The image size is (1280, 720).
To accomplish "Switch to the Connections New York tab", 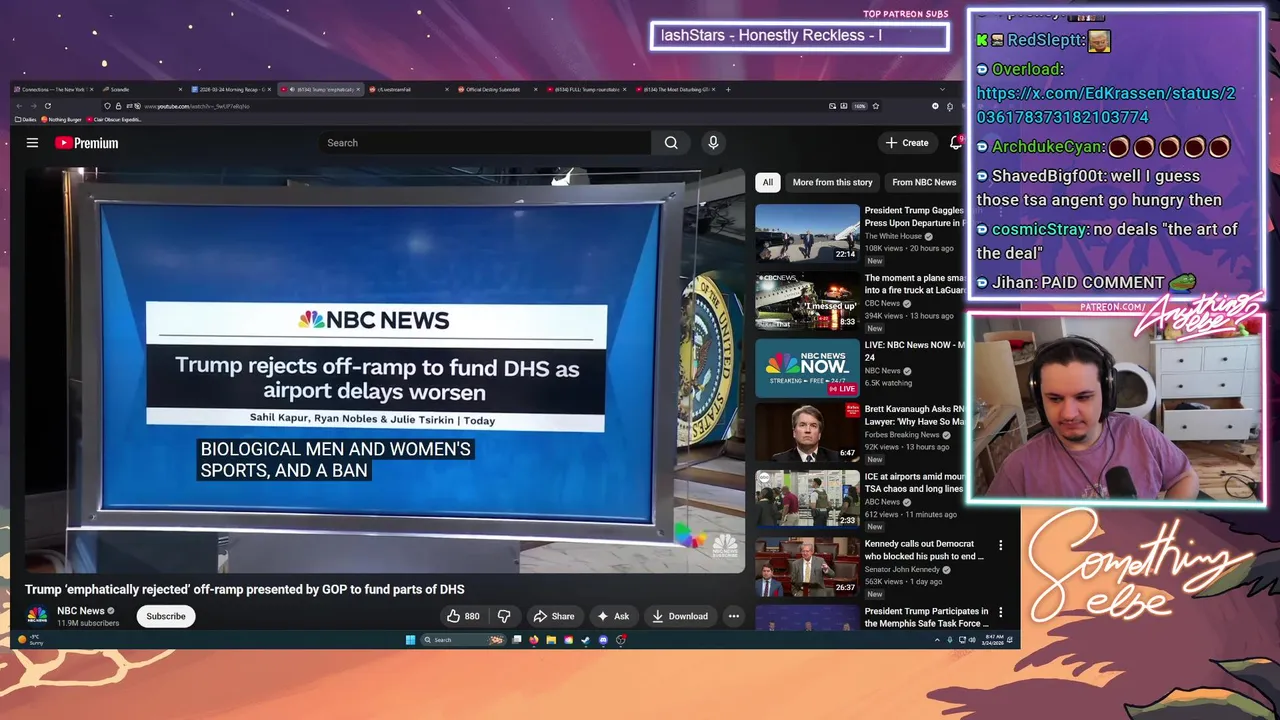I will point(54,89).
